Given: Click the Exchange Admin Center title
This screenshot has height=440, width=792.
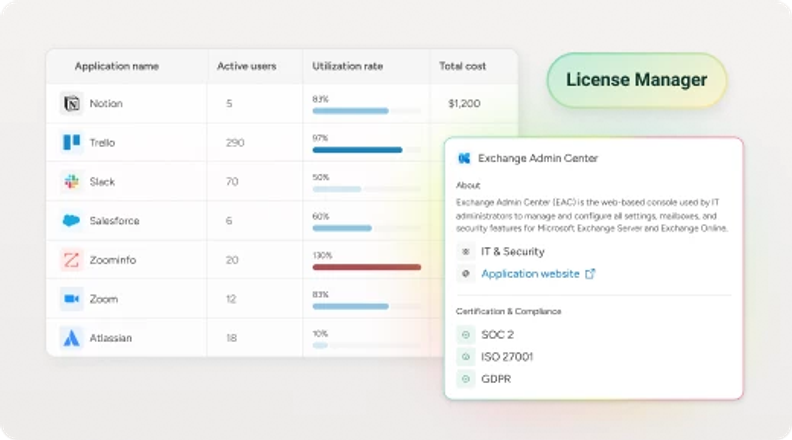Looking at the screenshot, I should 538,159.
